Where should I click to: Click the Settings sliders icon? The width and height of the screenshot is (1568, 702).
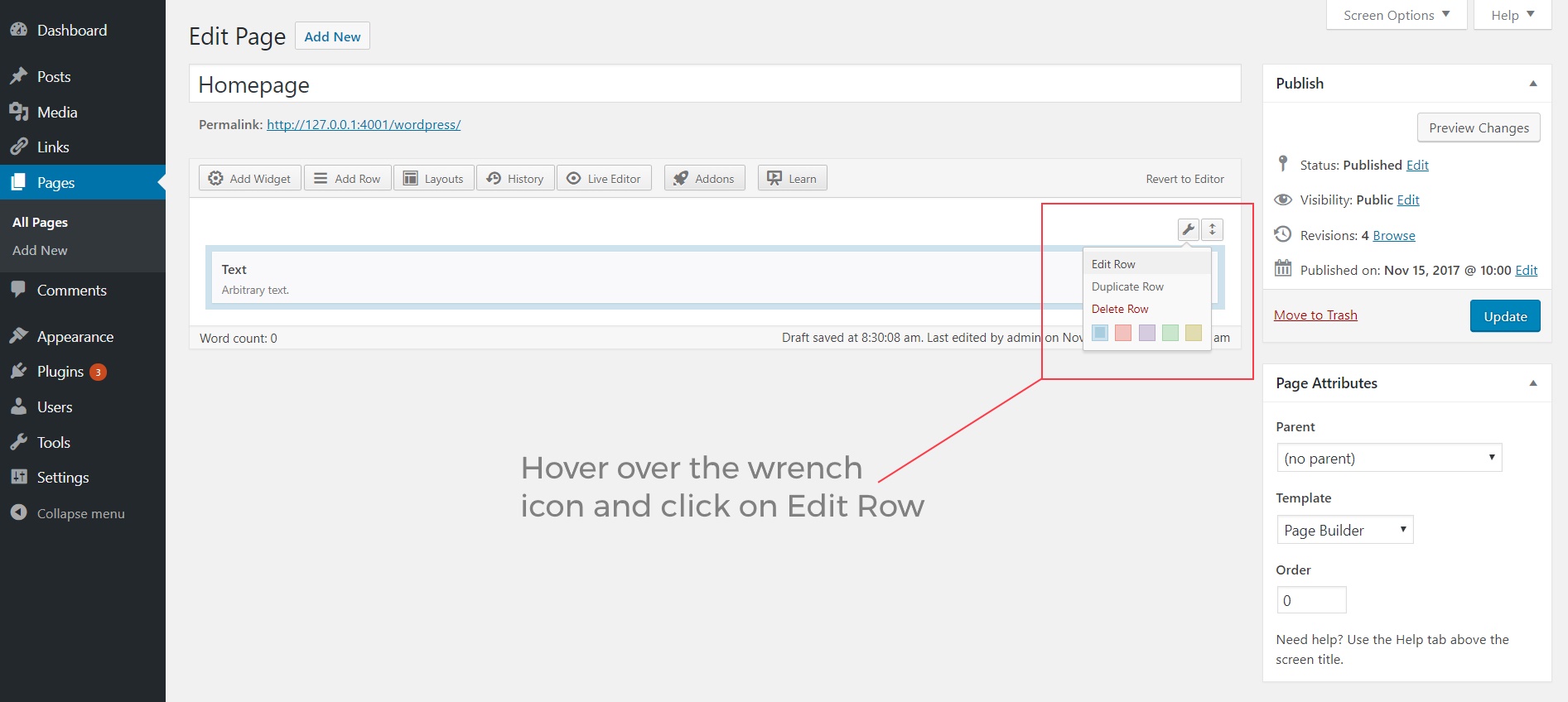click(19, 477)
